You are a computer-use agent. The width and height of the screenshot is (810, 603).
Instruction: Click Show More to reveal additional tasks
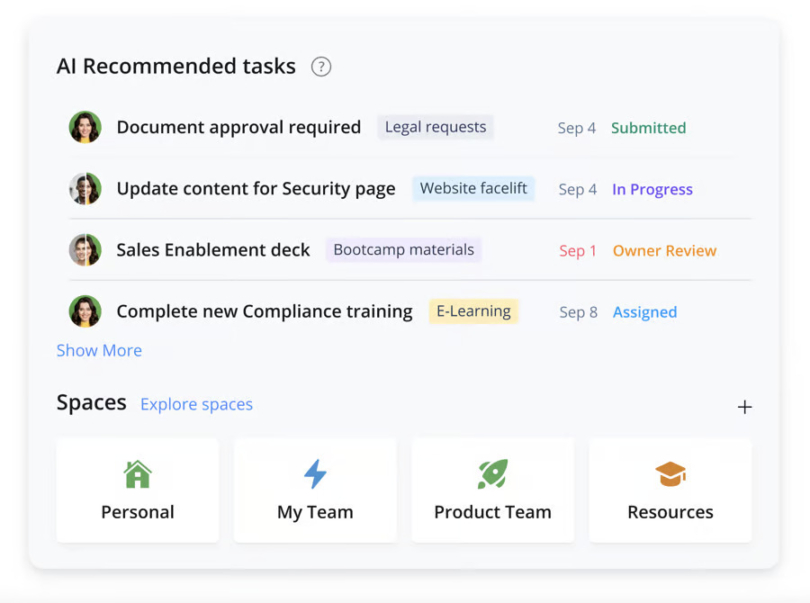(99, 350)
